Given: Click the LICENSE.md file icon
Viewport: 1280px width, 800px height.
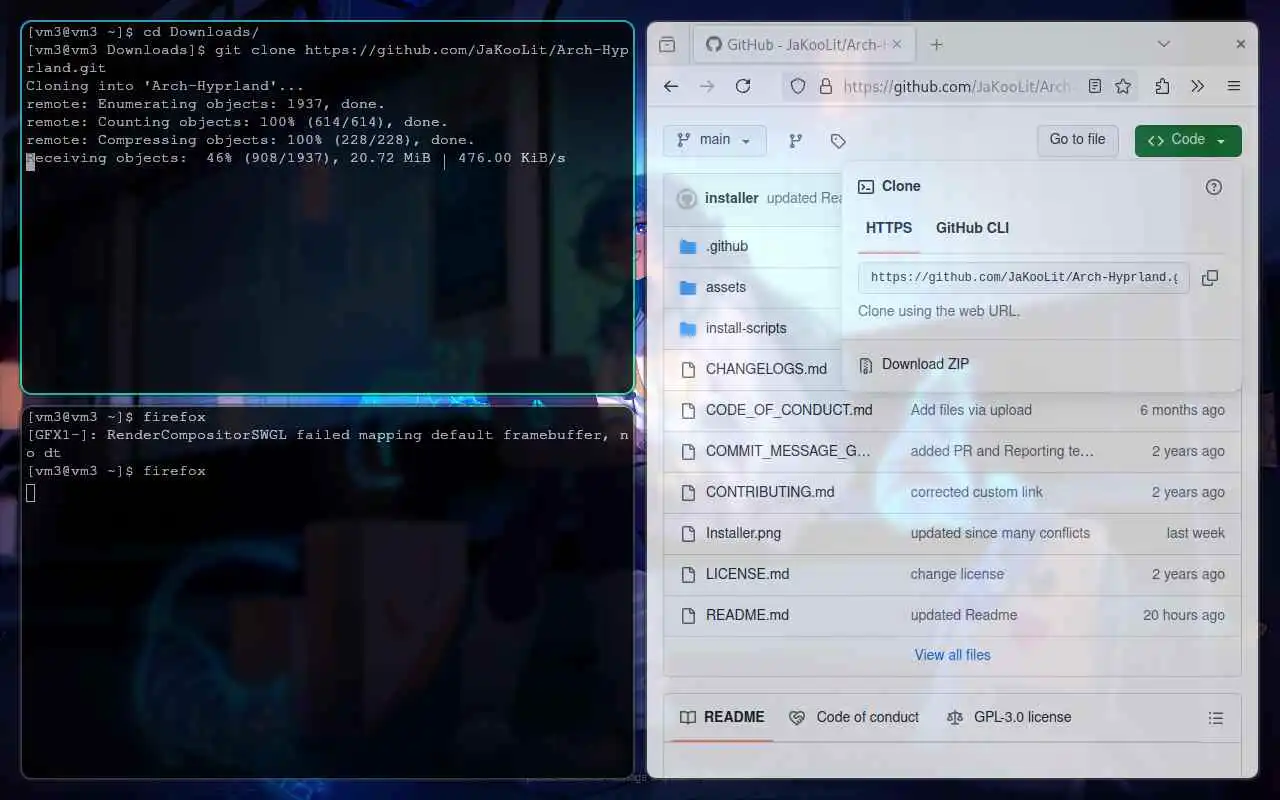Looking at the screenshot, I should point(688,574).
